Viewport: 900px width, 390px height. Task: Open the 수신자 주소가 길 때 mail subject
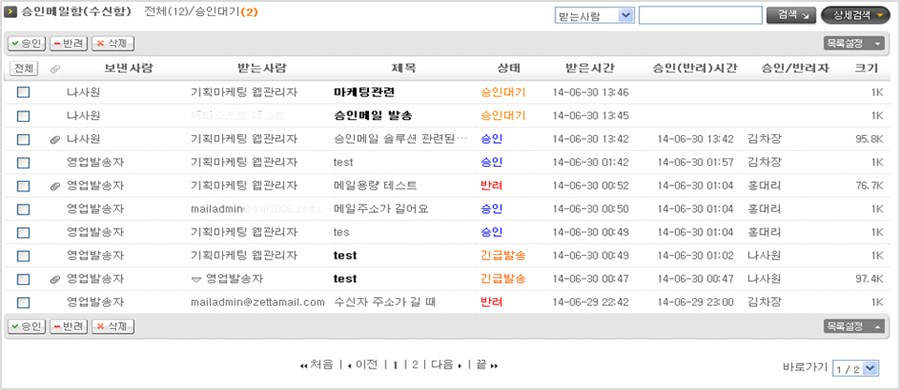tap(385, 302)
